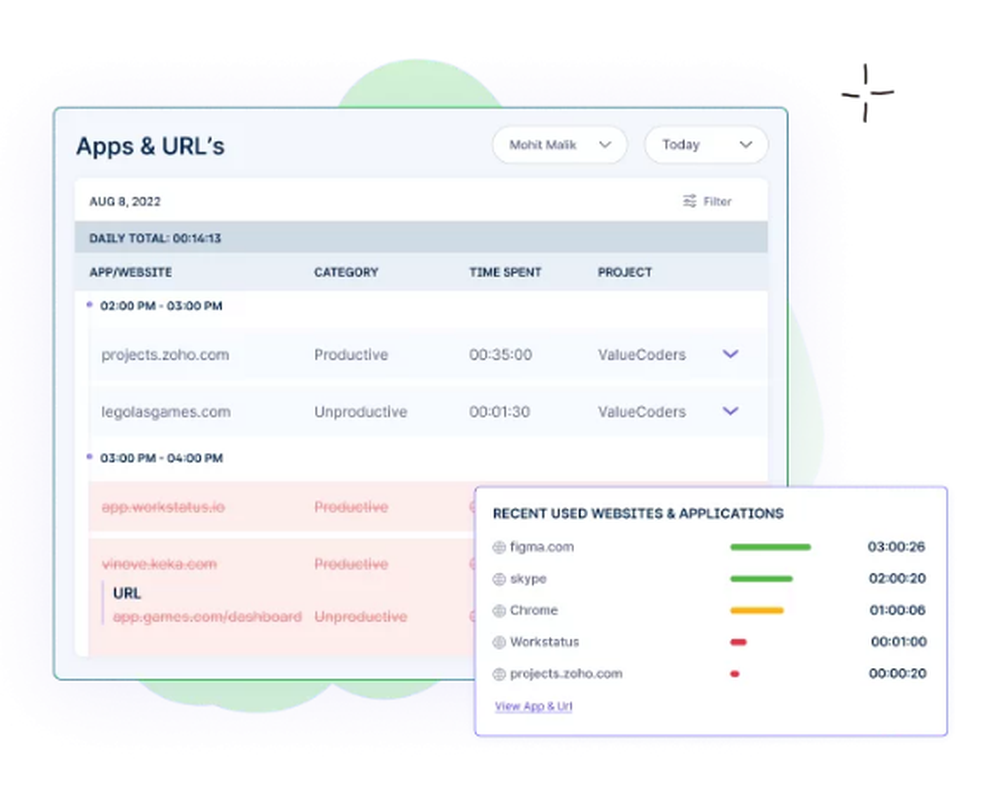Click legolasgames.com in the apps table
The image size is (1000, 798).
166,412
